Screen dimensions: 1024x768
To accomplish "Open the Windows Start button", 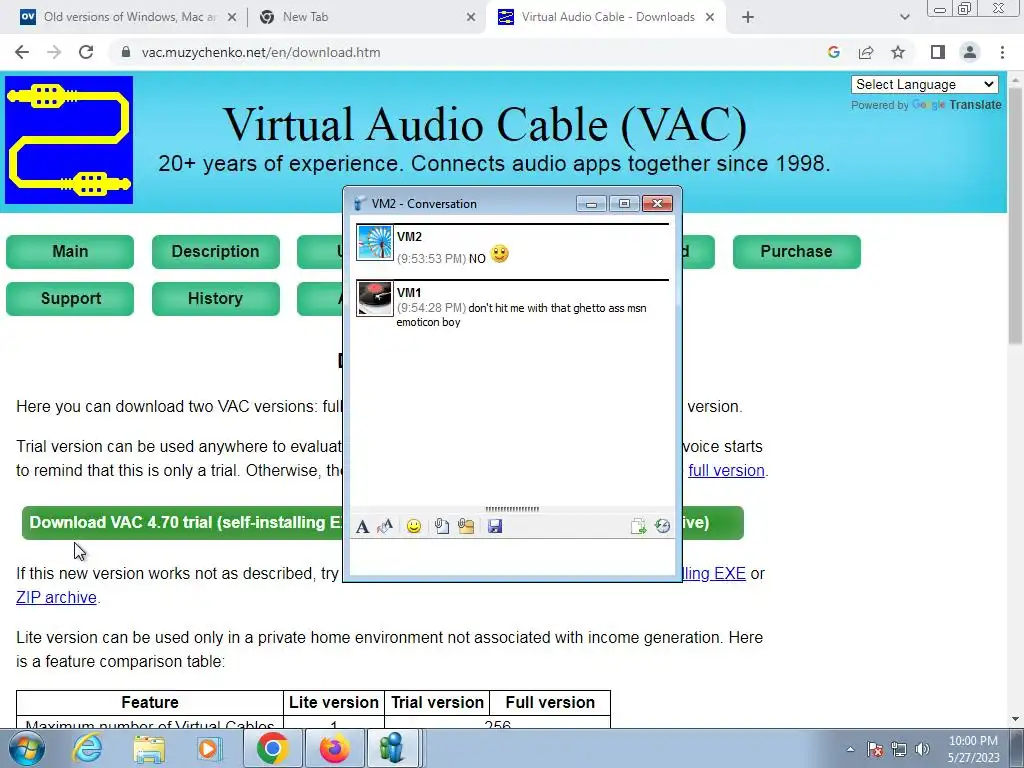I will [x=27, y=748].
